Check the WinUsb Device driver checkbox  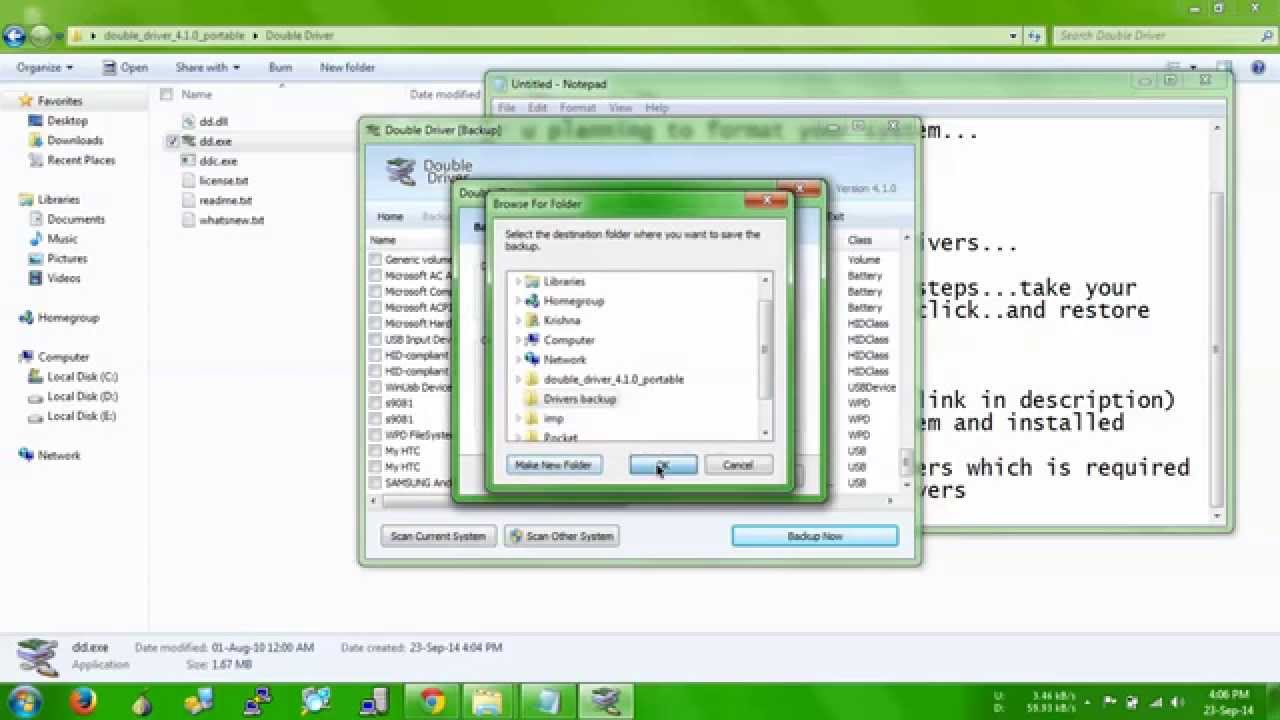(x=375, y=387)
